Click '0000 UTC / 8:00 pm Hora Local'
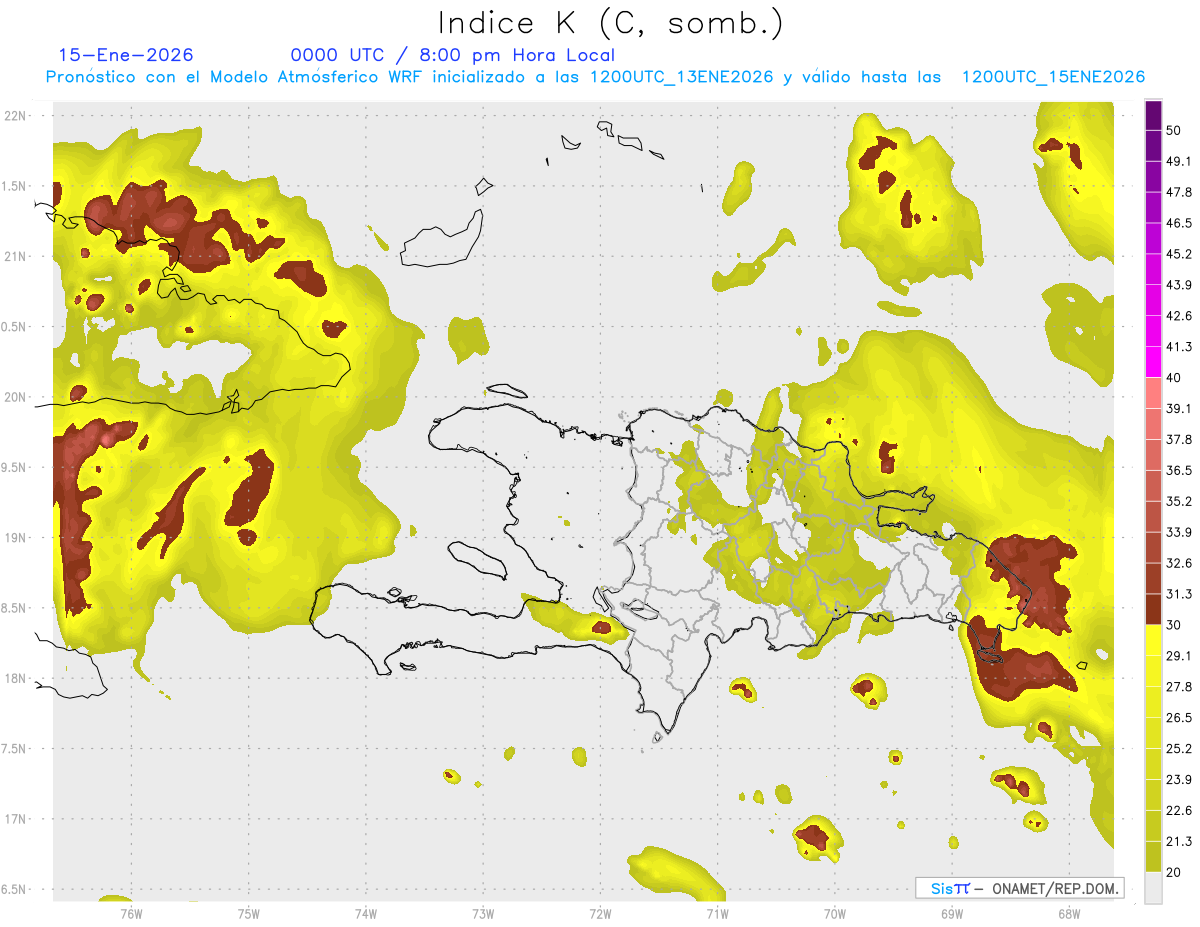The width and height of the screenshot is (1200, 927). [452, 55]
